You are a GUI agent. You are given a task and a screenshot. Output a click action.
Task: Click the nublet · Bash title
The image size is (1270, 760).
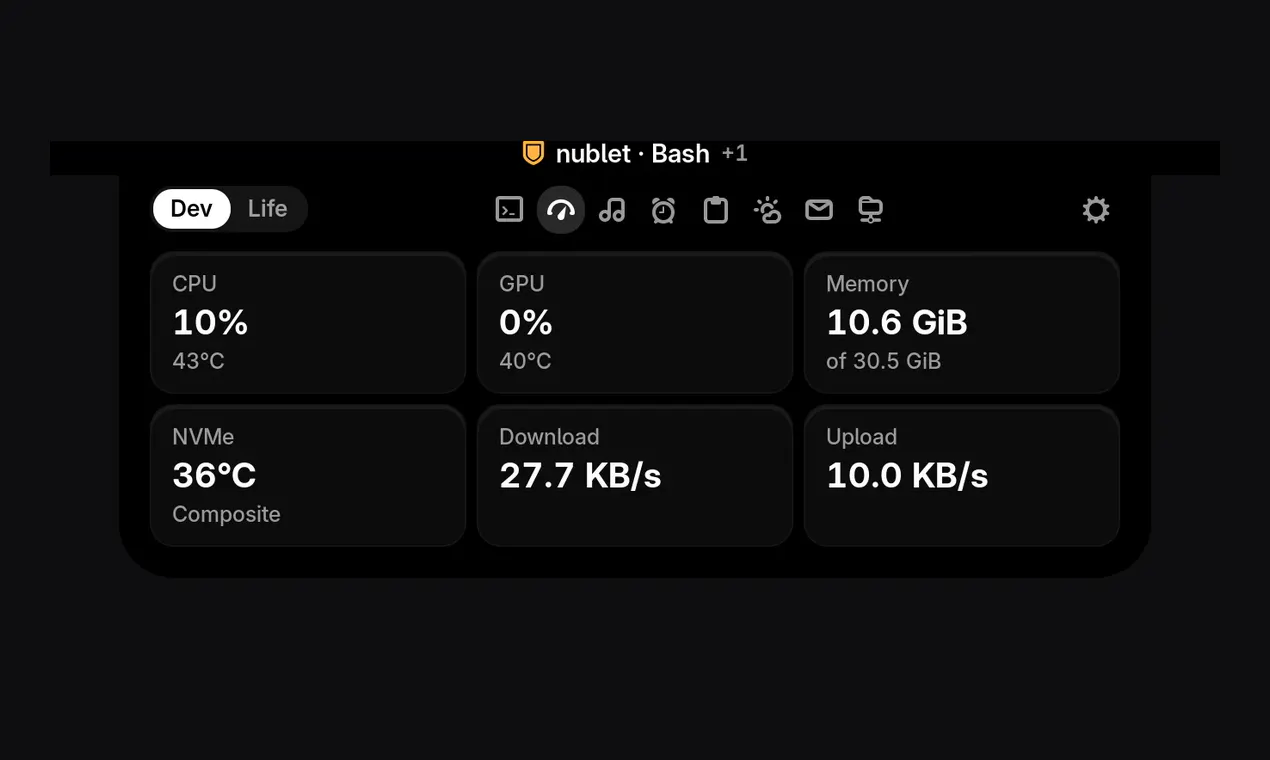coord(633,154)
